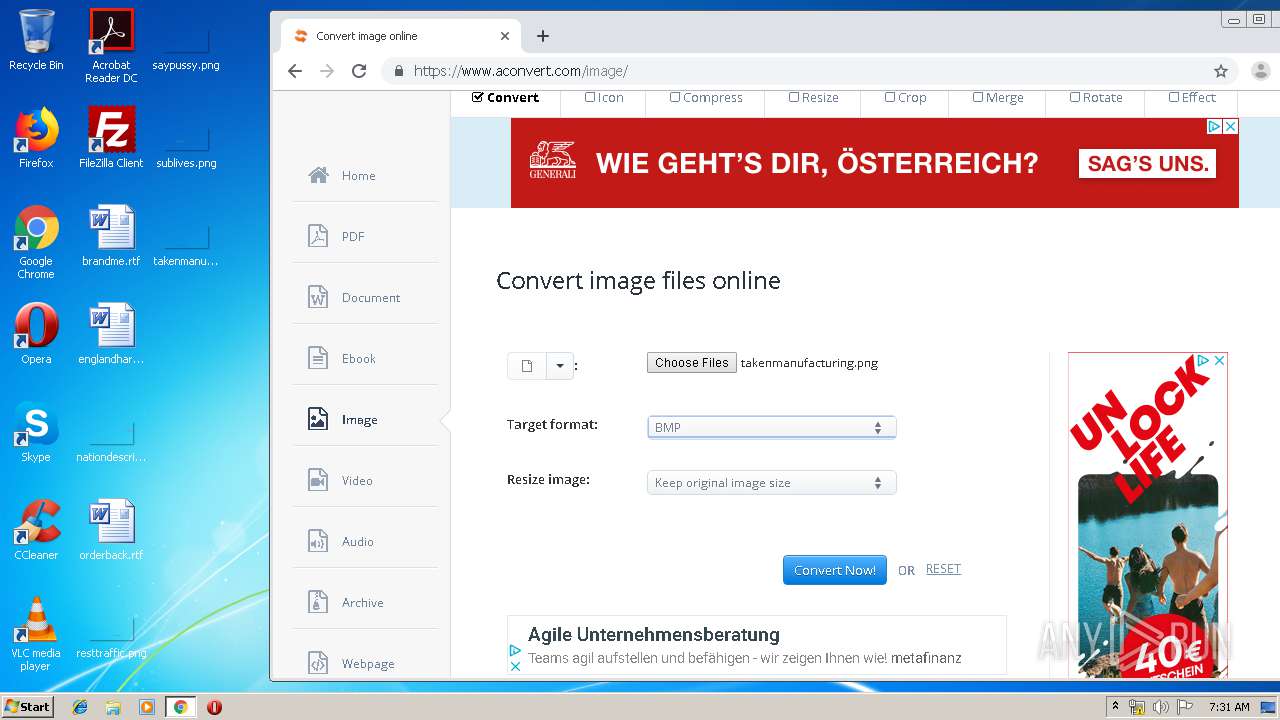The image size is (1280, 720).
Task: Check the Convert checkbox
Action: pyautogui.click(x=478, y=97)
